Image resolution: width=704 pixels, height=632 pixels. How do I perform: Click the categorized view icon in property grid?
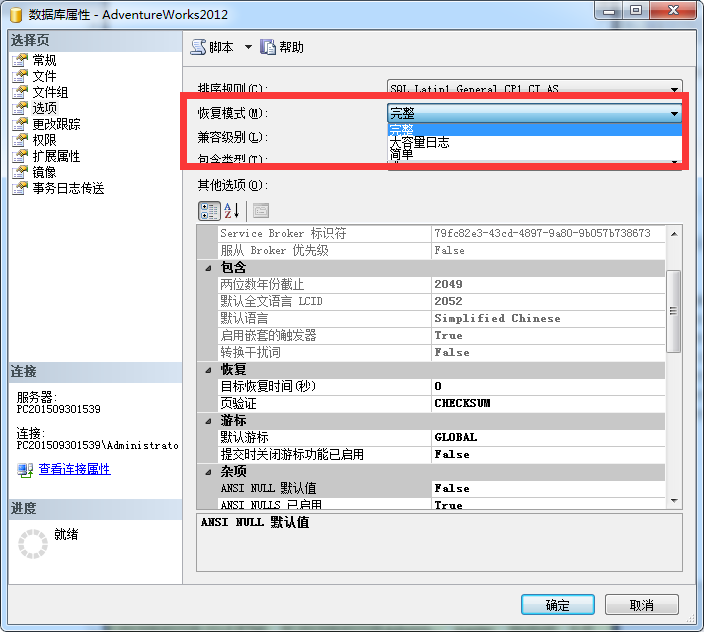click(209, 210)
